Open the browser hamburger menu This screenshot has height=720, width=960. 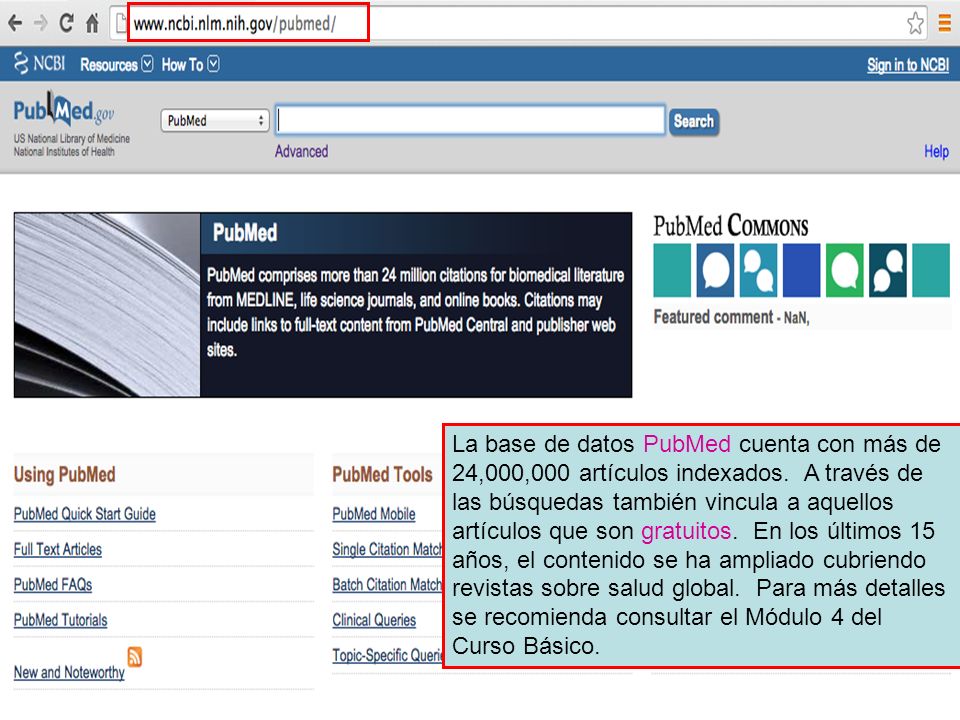[945, 23]
